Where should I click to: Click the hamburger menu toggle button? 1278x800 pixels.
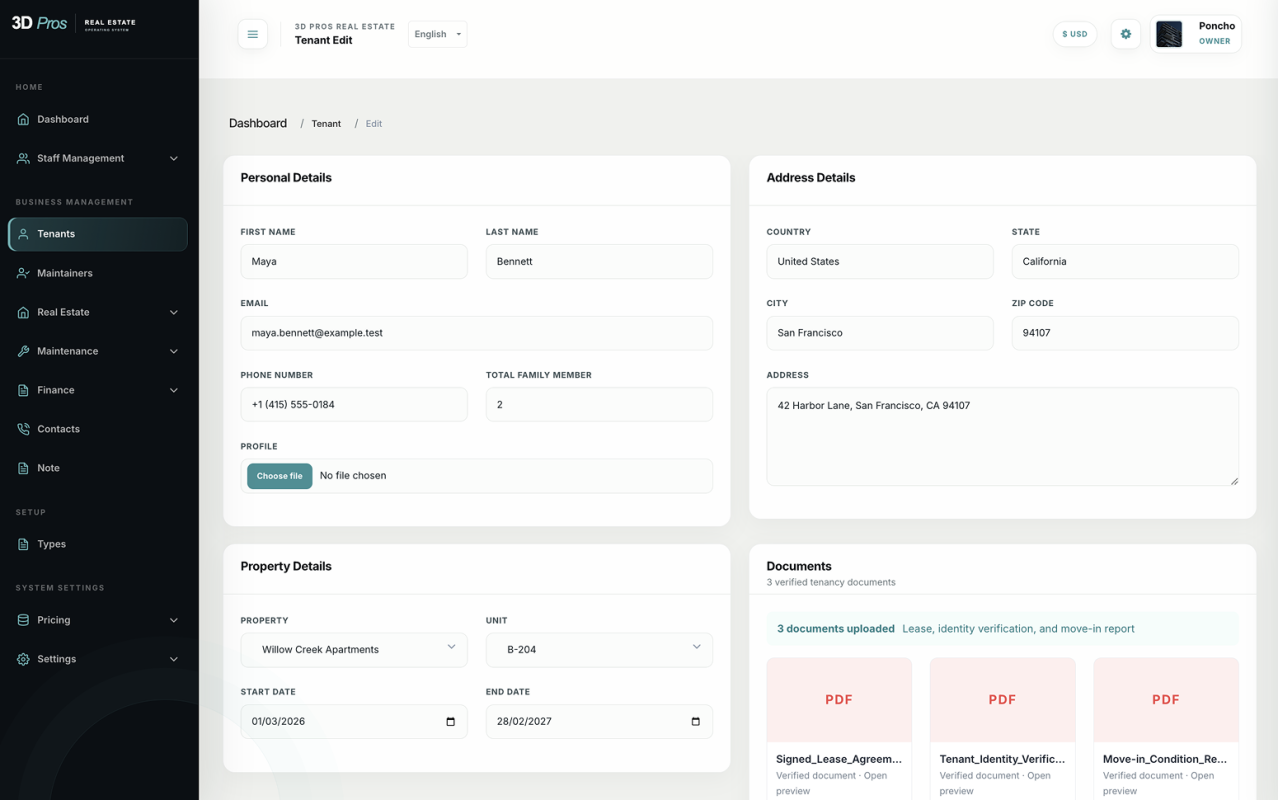click(x=252, y=34)
